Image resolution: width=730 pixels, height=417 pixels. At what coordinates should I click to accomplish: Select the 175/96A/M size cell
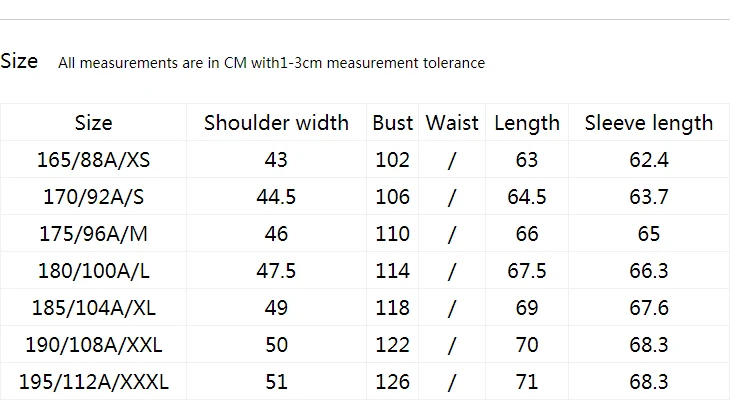coord(94,234)
